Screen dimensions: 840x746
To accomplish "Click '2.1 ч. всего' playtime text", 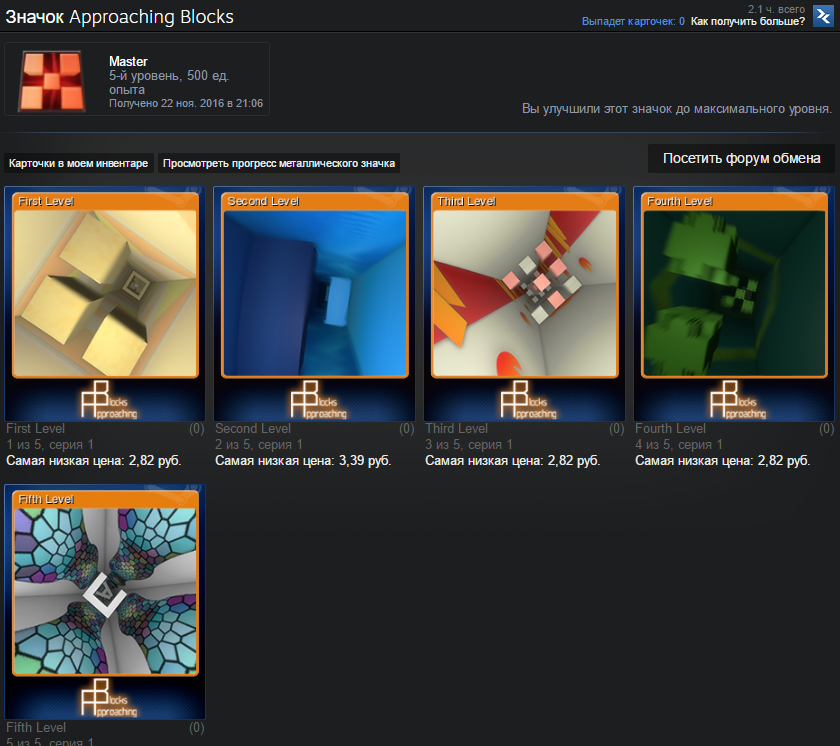I will click(776, 9).
